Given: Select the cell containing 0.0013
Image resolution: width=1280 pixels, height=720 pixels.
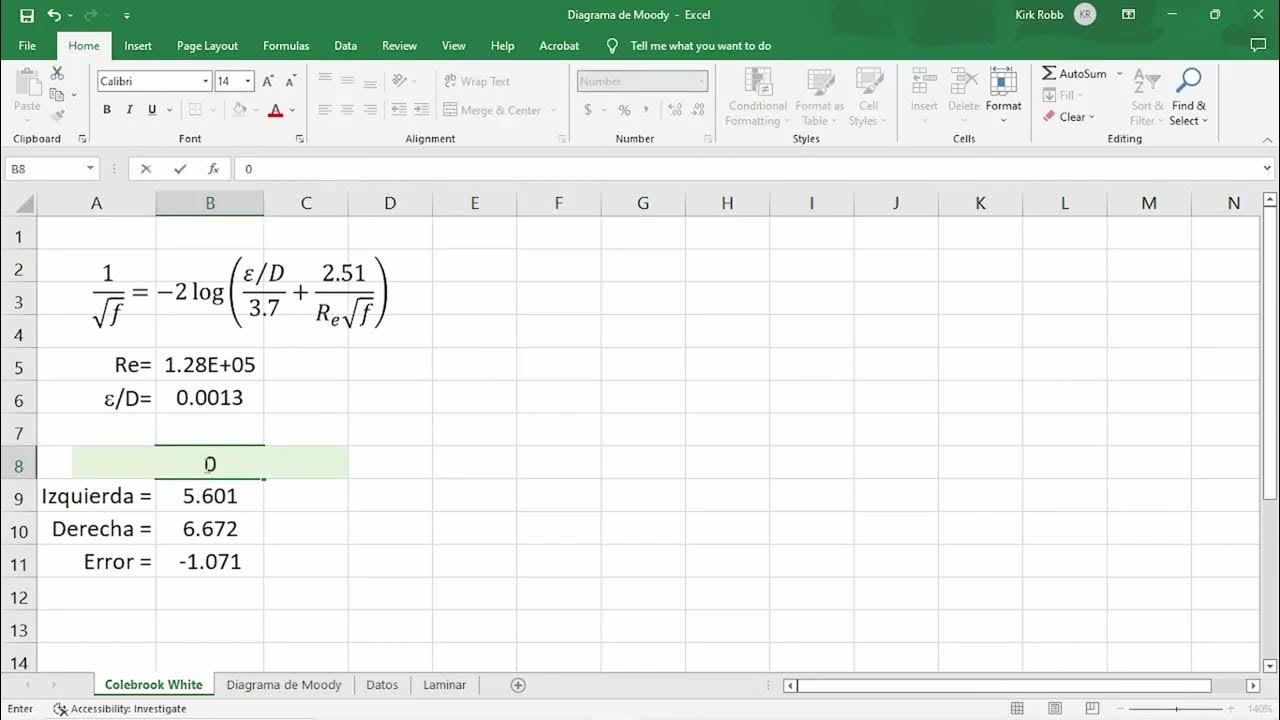Looking at the screenshot, I should tap(210, 398).
